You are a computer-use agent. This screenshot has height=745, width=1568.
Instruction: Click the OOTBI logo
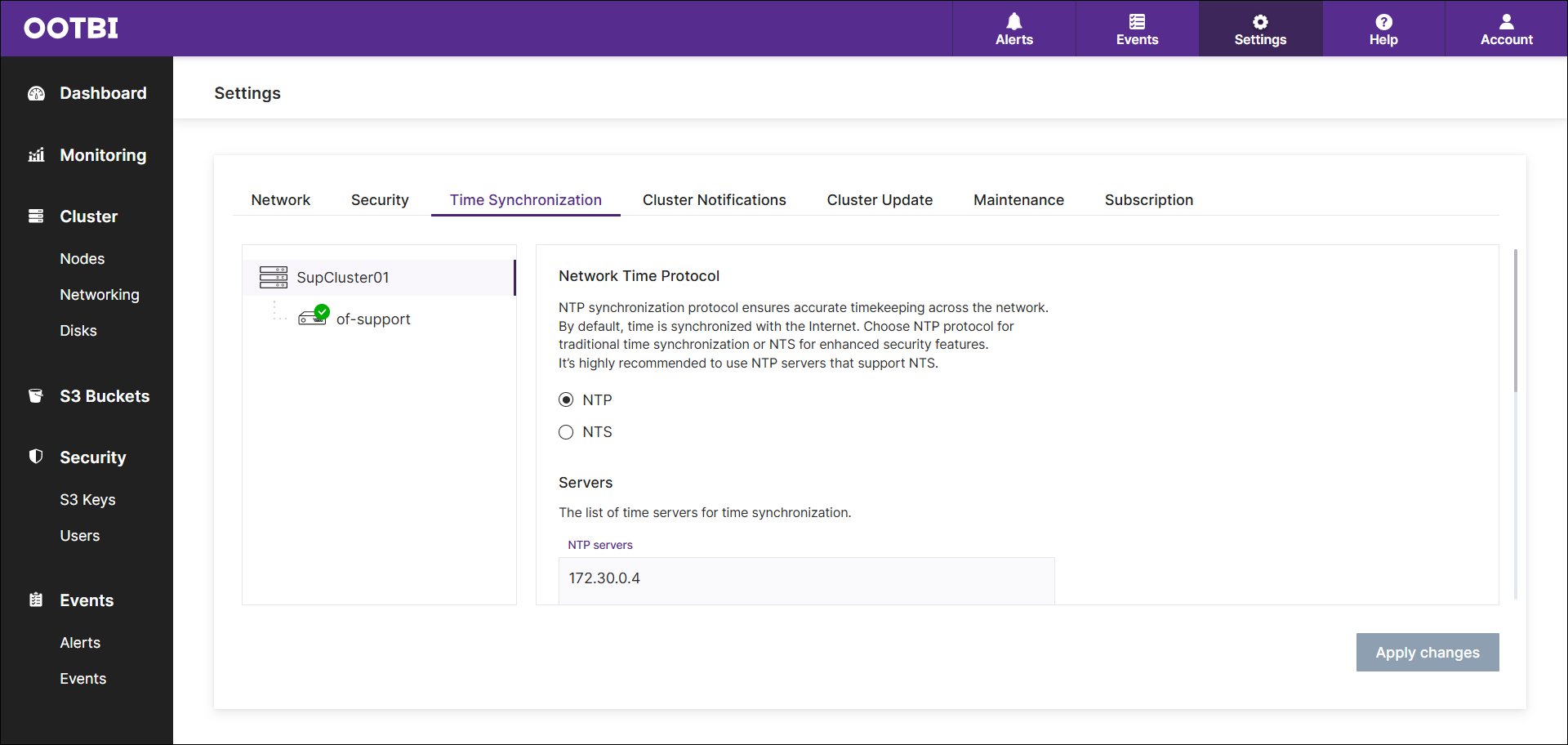click(x=71, y=29)
